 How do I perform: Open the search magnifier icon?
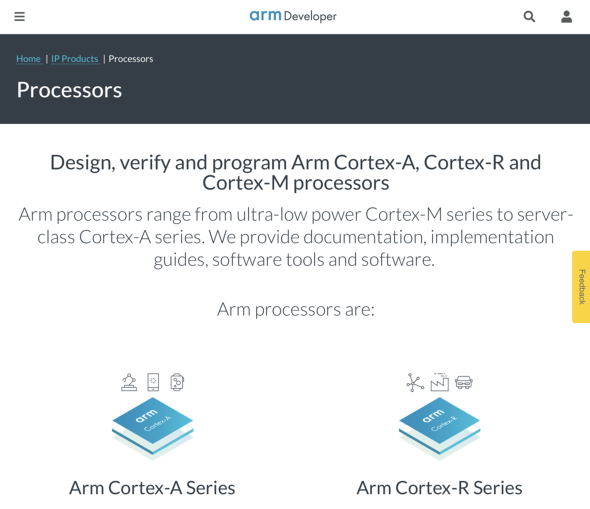click(529, 17)
